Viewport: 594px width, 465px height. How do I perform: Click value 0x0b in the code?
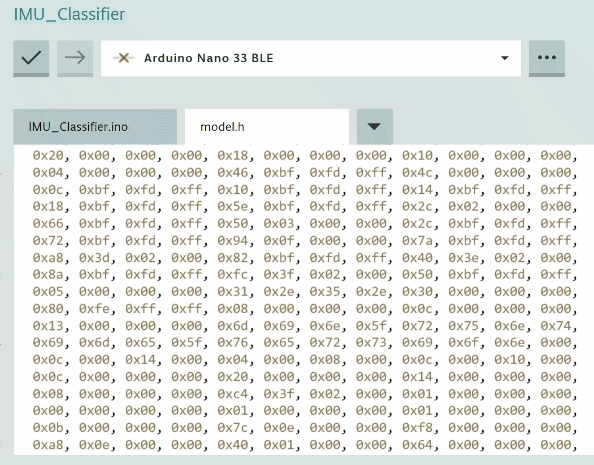coord(48,427)
